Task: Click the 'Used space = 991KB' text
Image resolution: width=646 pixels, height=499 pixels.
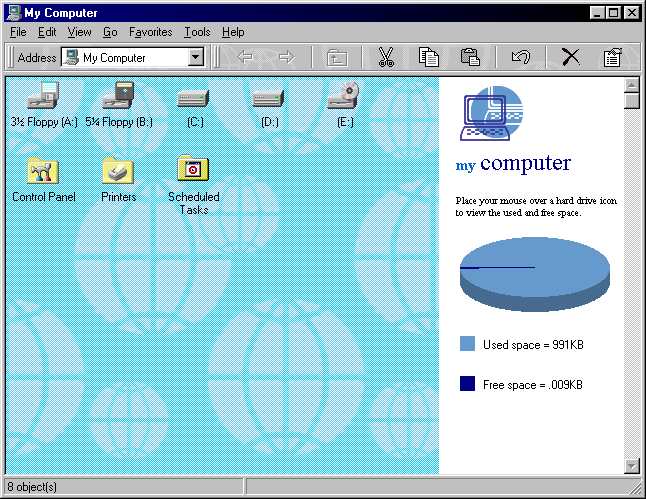Action: [x=533, y=344]
